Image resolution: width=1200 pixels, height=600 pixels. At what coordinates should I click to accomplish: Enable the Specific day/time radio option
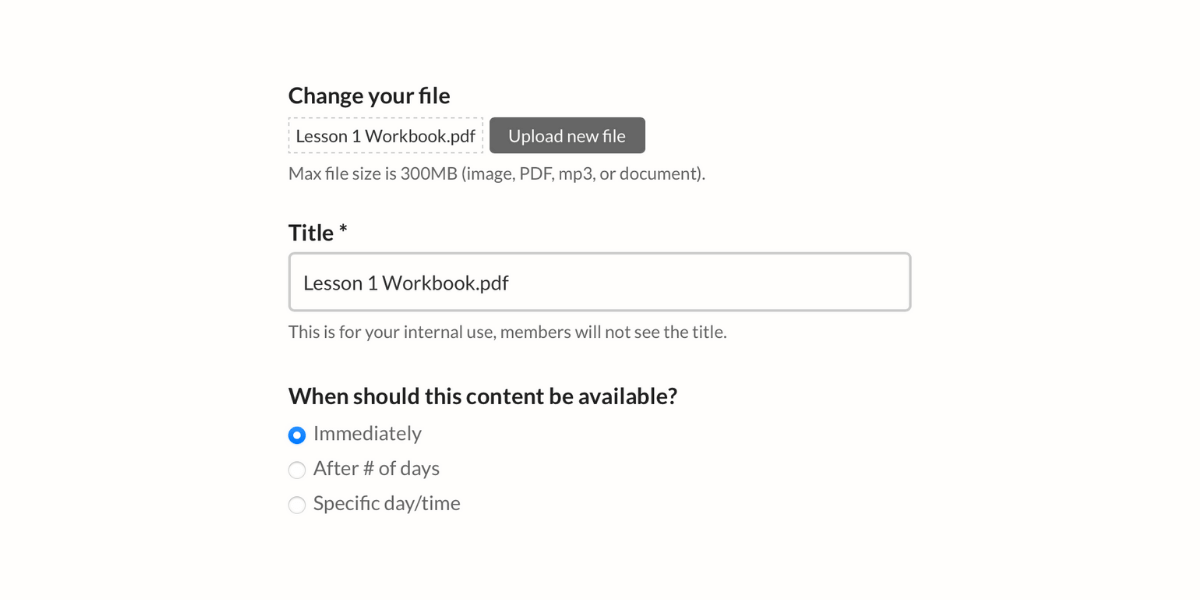click(x=297, y=505)
